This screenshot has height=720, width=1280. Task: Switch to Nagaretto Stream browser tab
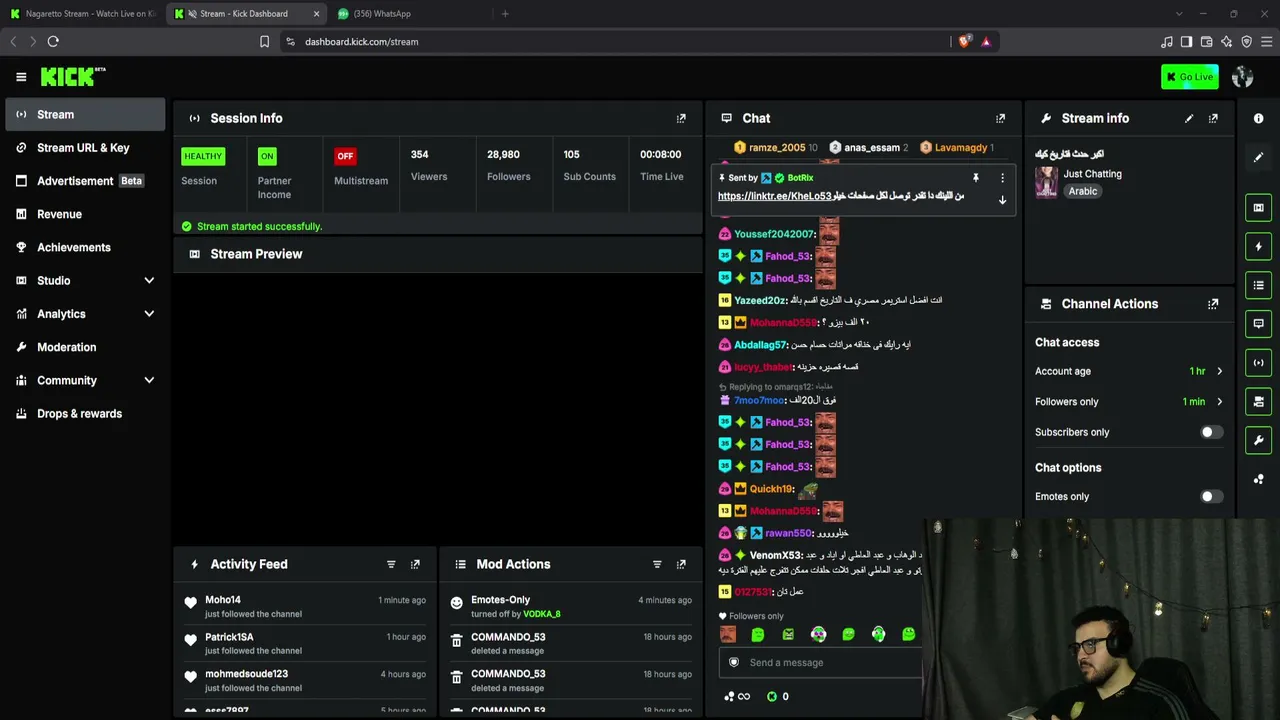coord(82,14)
